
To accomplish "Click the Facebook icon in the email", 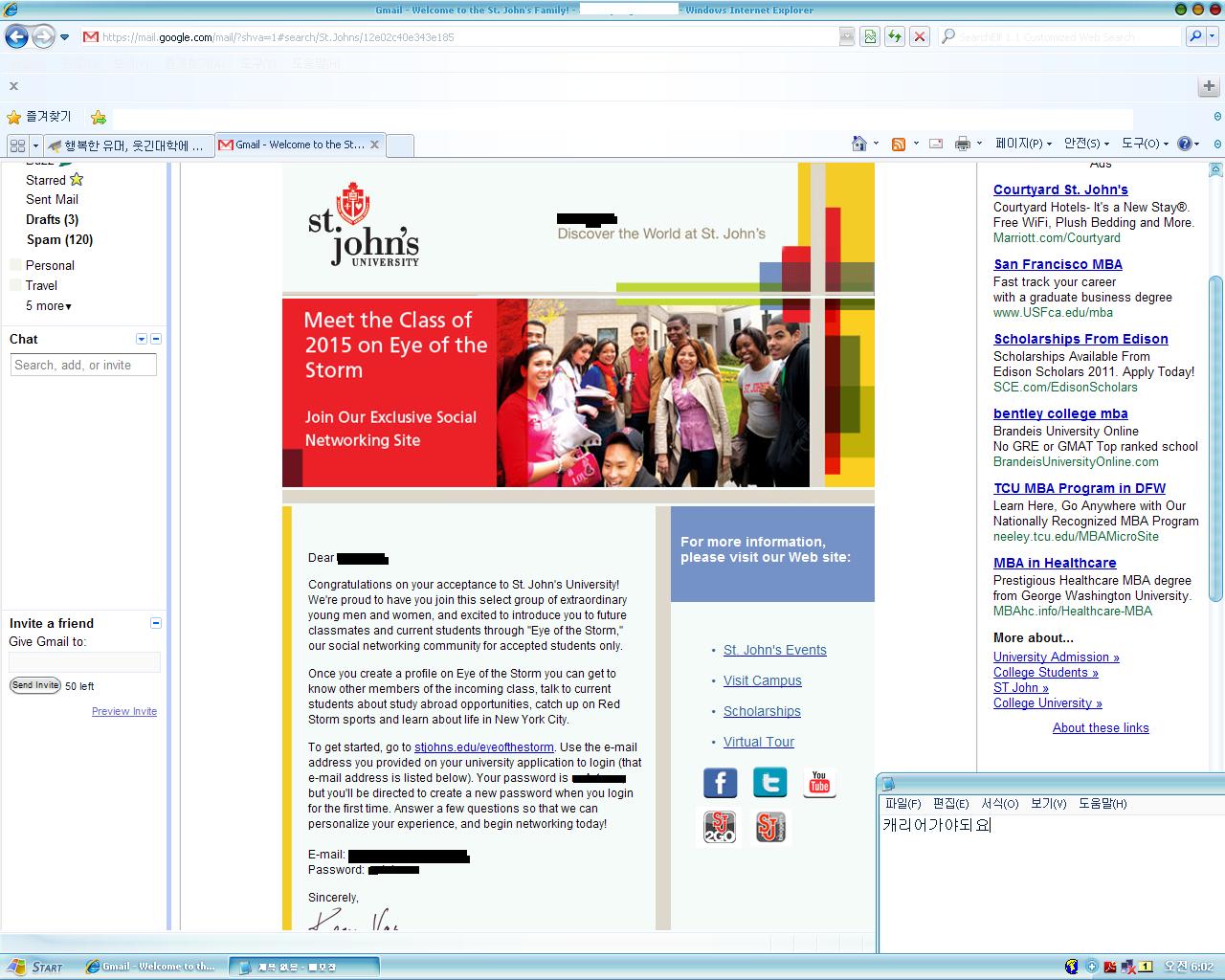I will coord(720,783).
